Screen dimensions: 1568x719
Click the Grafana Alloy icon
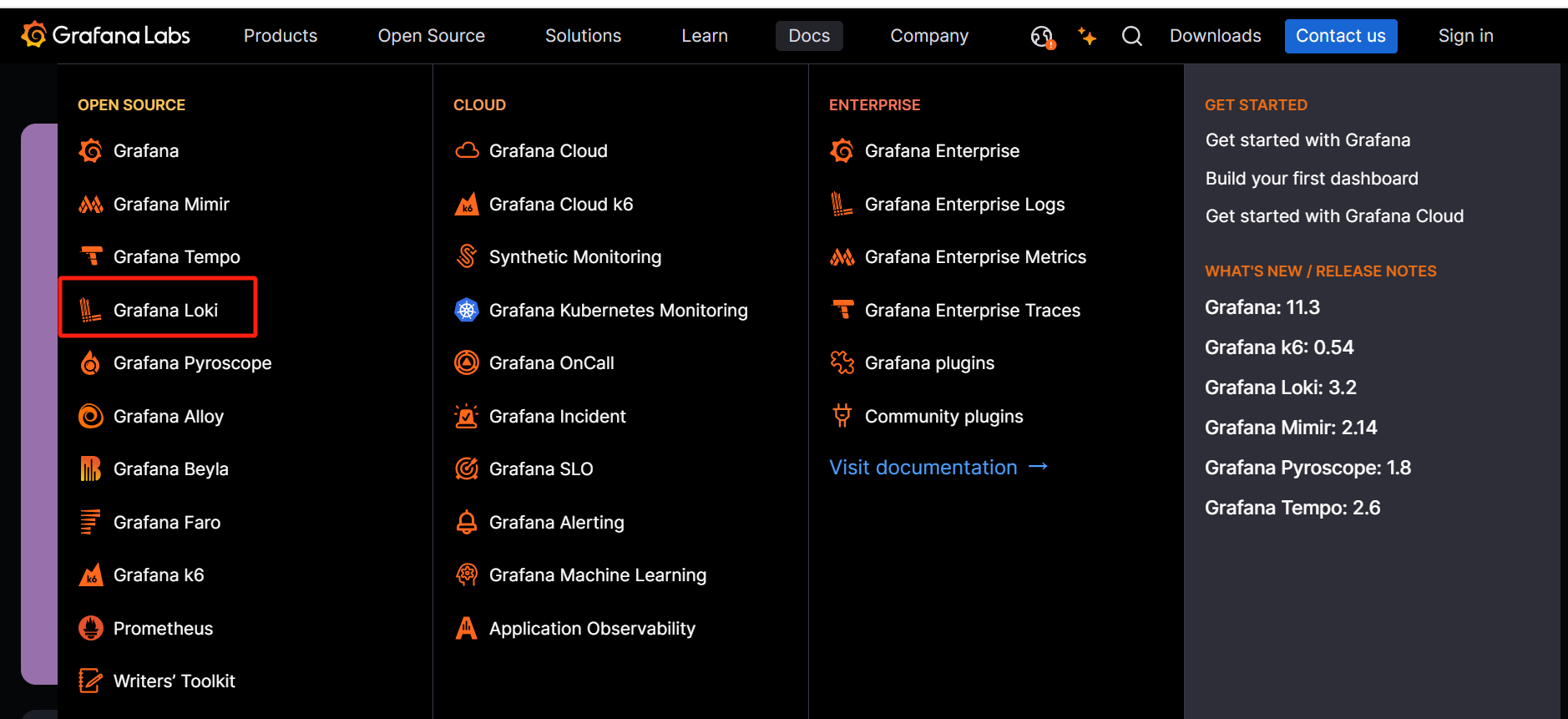tap(90, 416)
